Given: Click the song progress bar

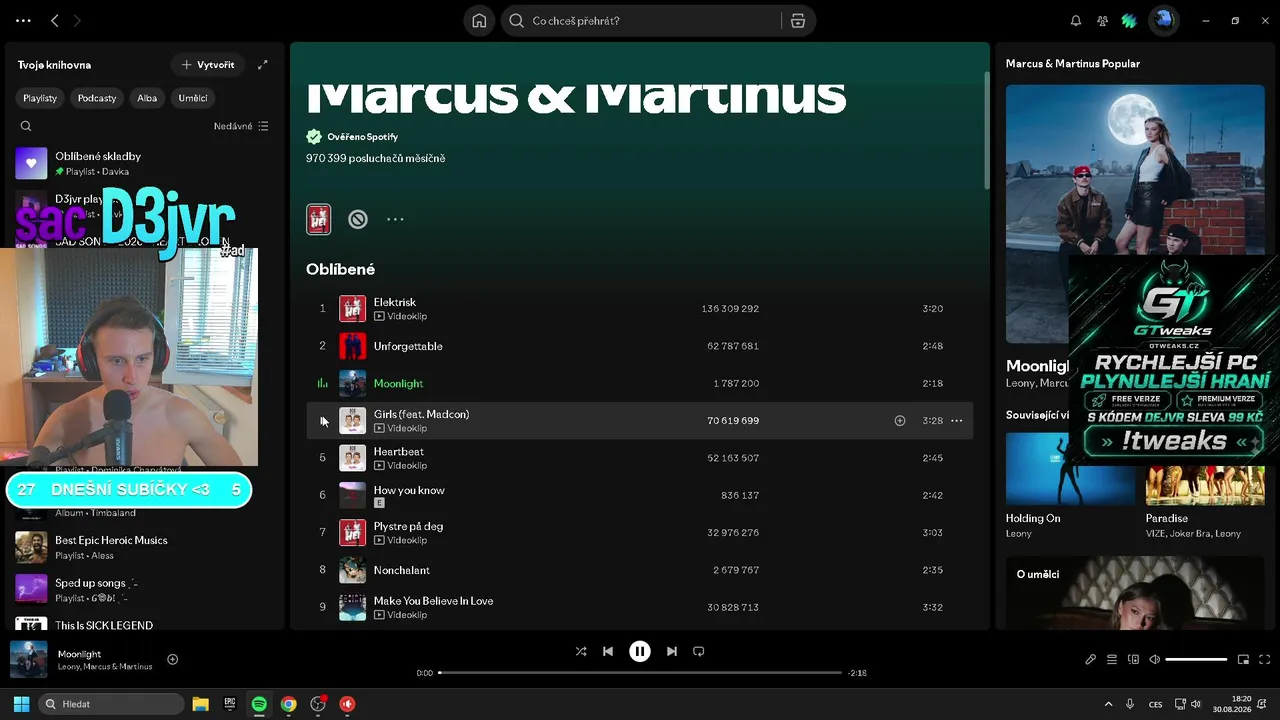Looking at the screenshot, I should [640, 673].
